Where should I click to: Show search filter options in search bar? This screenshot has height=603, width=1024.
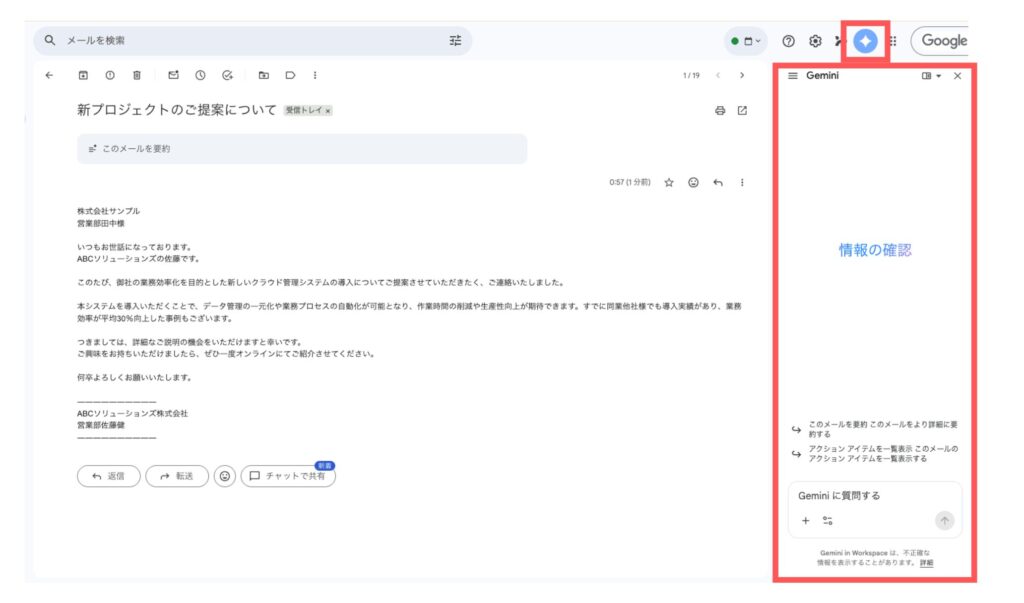click(x=455, y=41)
